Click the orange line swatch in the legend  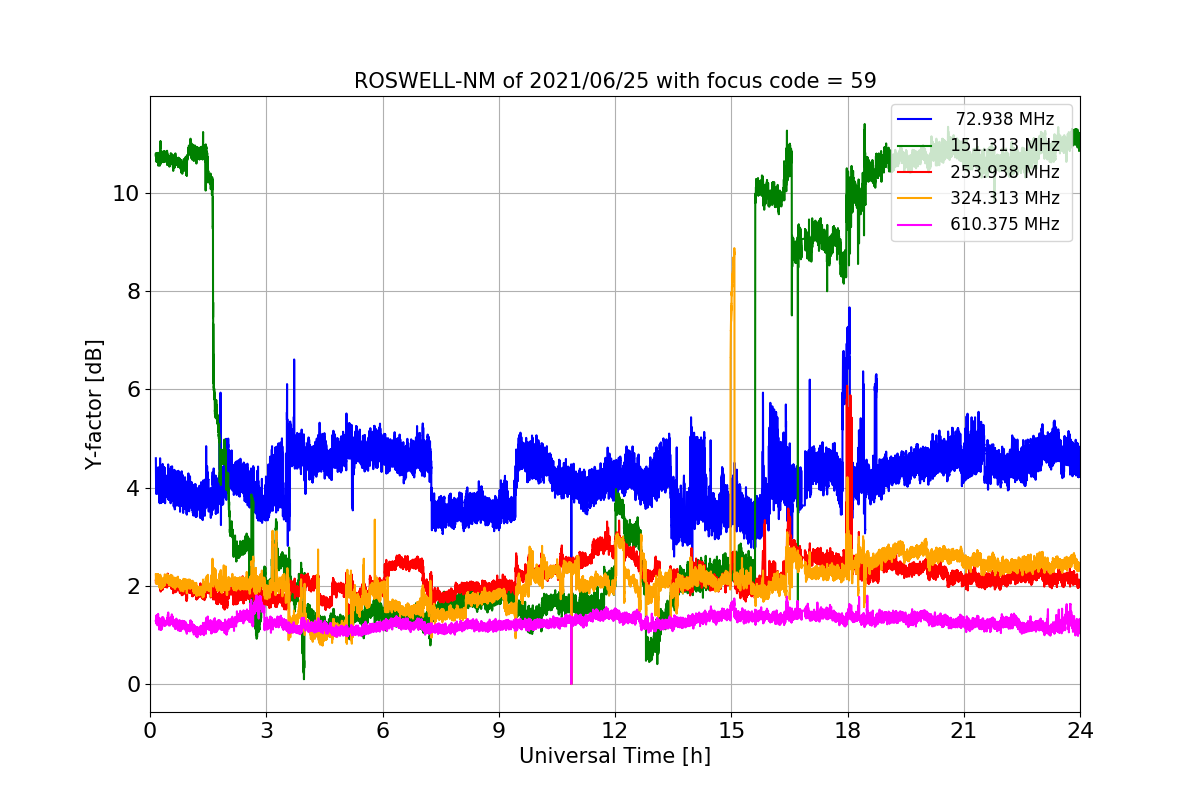(x=915, y=198)
